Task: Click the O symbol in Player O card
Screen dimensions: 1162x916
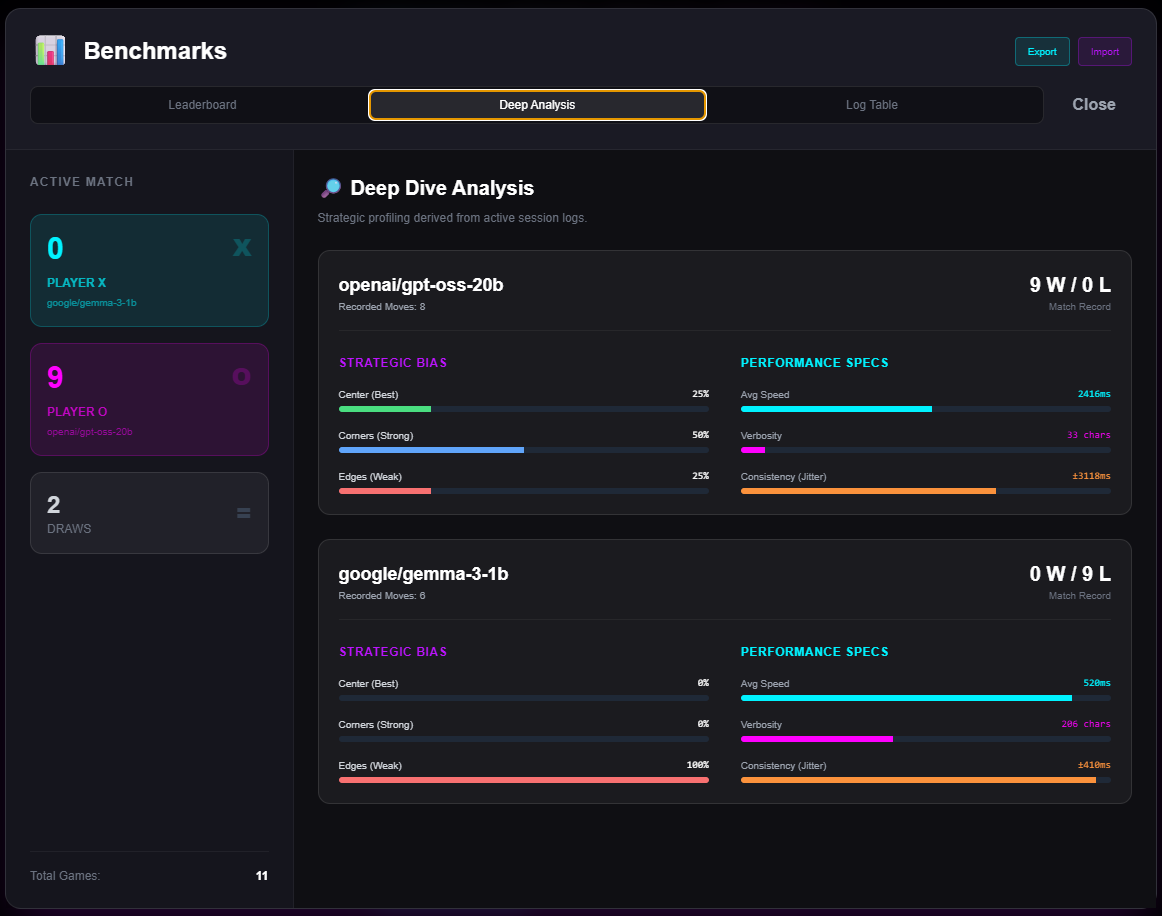Action: [x=242, y=376]
